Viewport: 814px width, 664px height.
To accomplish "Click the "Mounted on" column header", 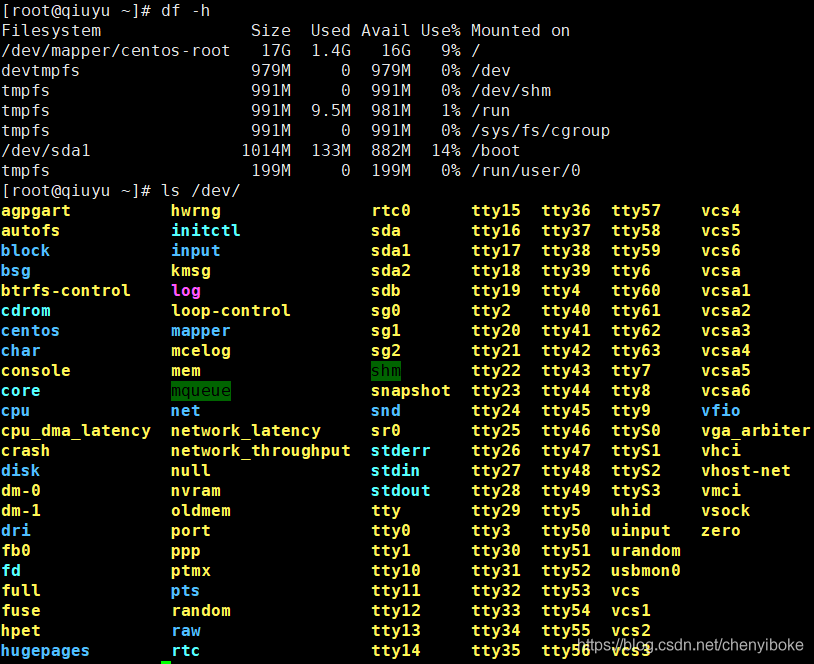I will (520, 31).
